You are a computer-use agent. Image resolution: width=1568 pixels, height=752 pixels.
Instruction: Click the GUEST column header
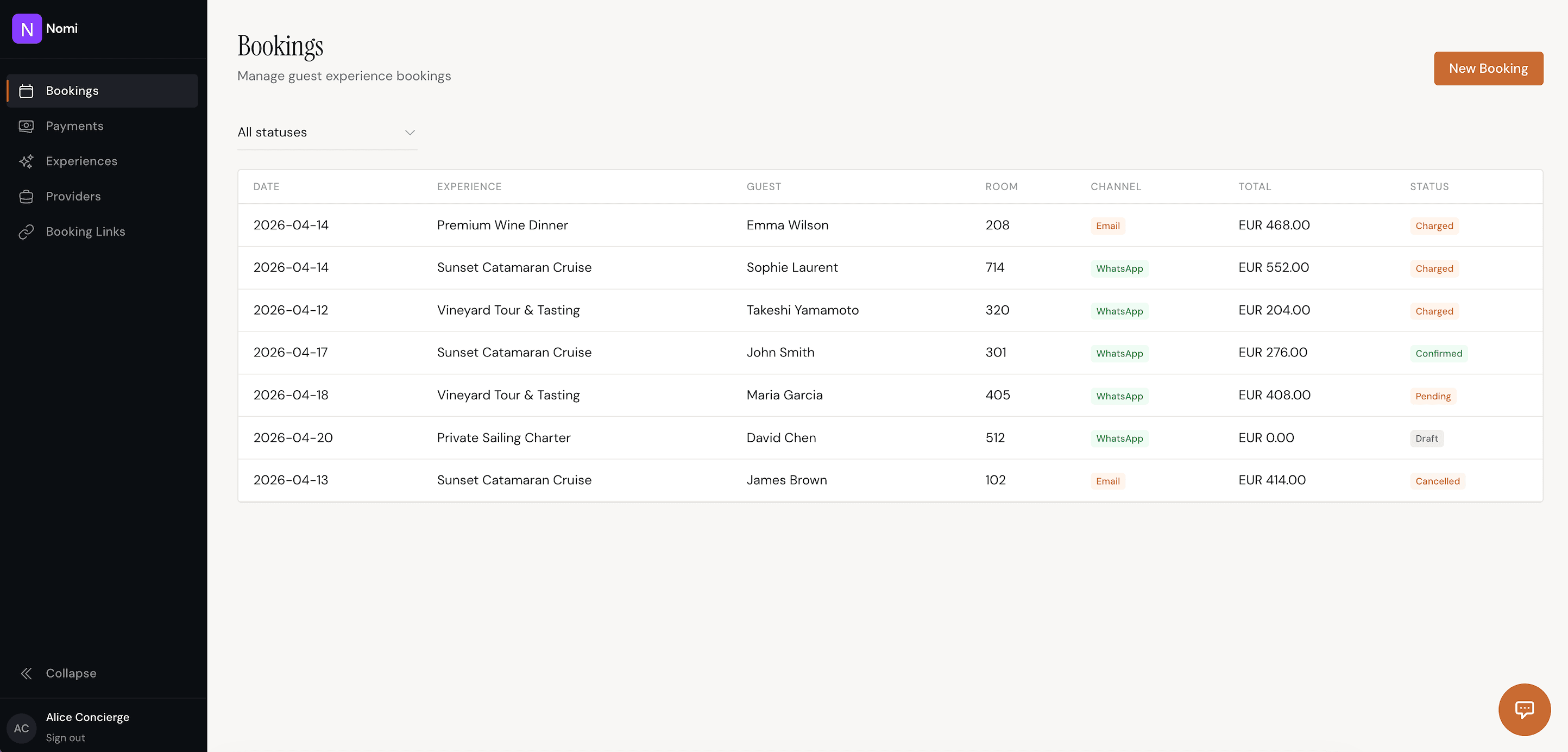(763, 186)
